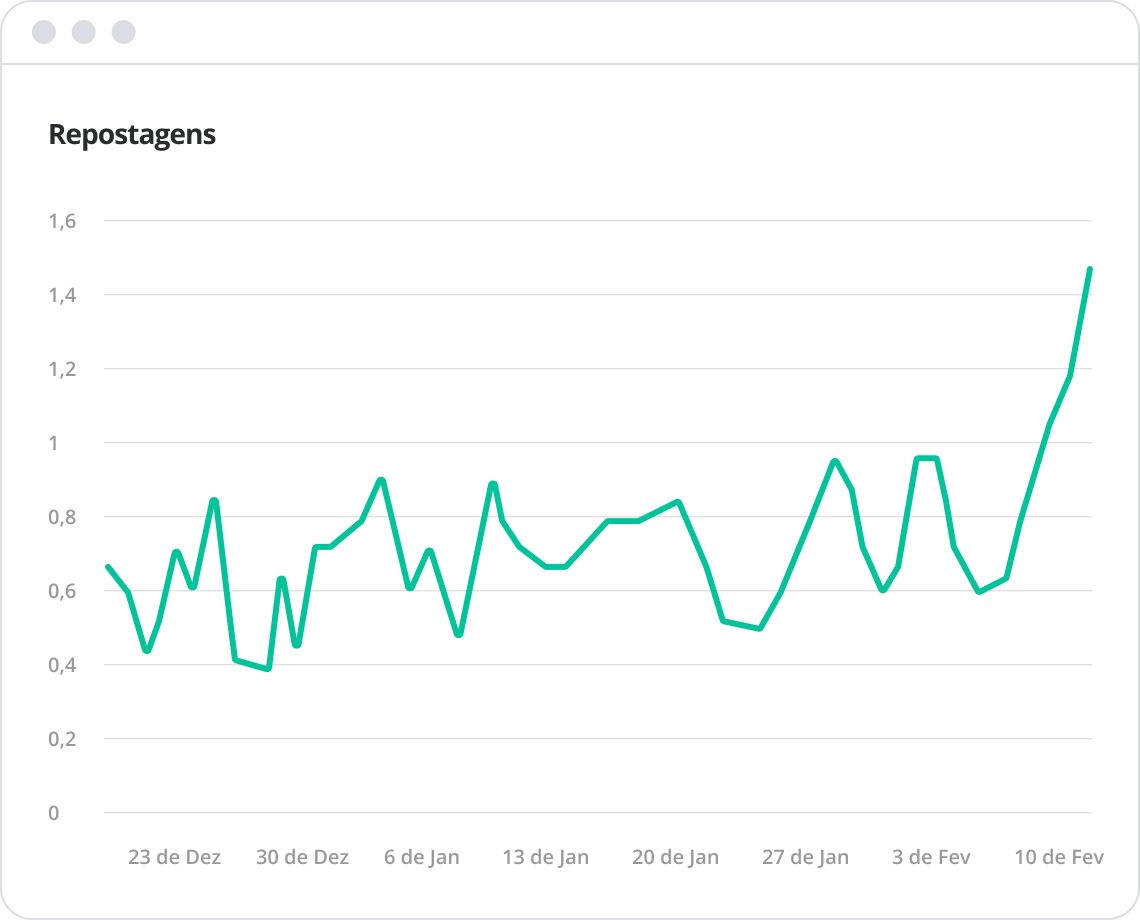
Task: Click the 1,6 y-axis value
Action: [x=62, y=221]
